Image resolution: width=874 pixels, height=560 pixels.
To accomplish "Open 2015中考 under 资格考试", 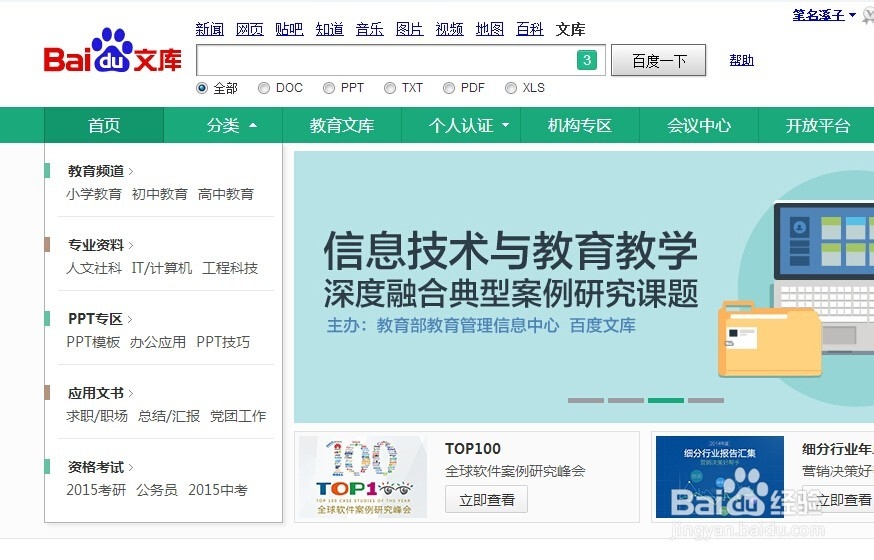I will tap(218, 490).
